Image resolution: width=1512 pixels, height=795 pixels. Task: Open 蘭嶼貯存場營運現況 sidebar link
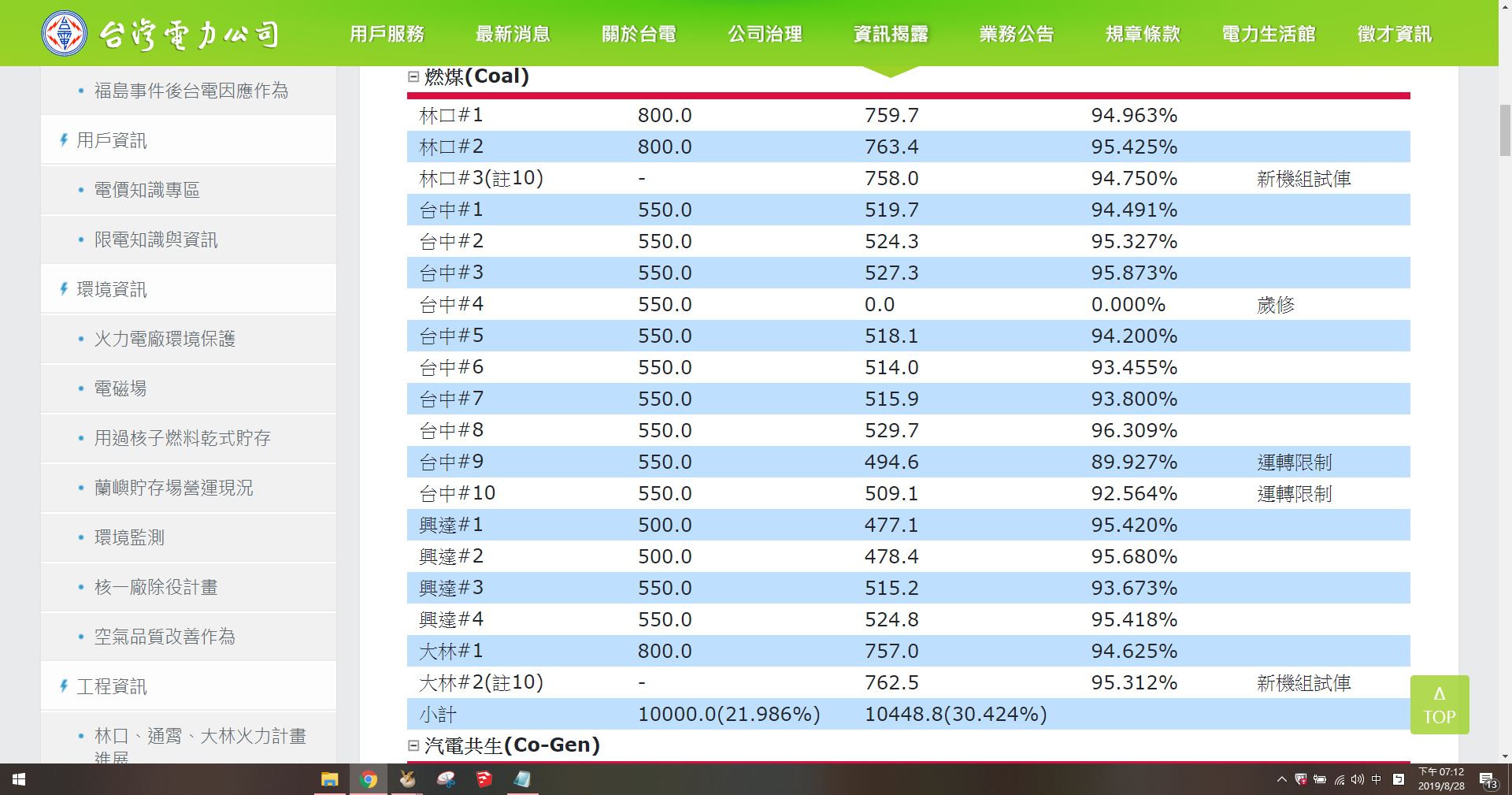(174, 488)
